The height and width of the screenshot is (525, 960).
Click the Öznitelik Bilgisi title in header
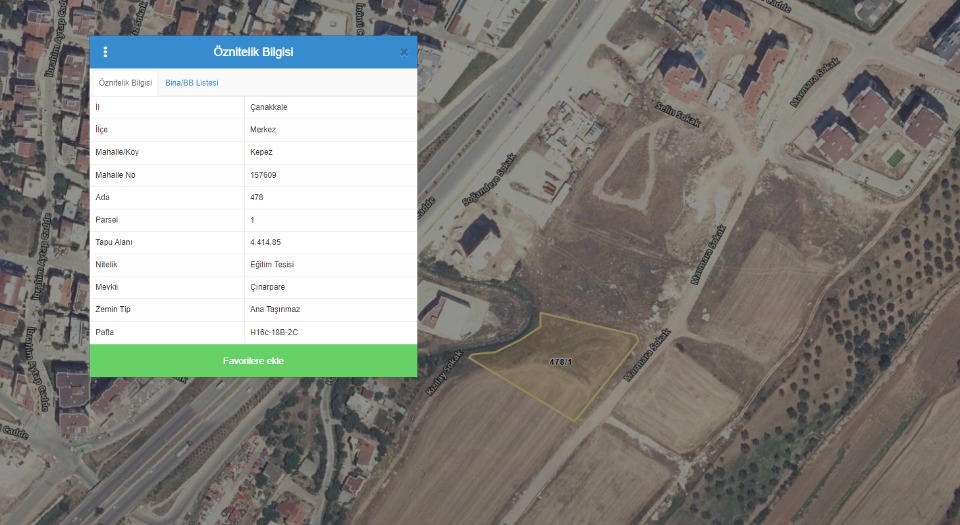coord(253,52)
